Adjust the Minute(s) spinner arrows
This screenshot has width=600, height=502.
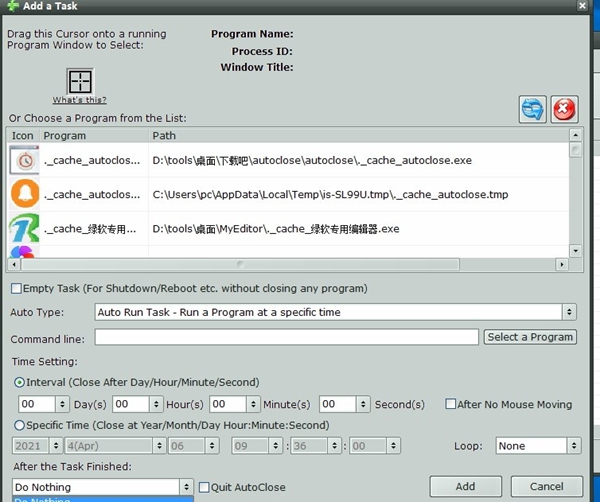[x=253, y=404]
